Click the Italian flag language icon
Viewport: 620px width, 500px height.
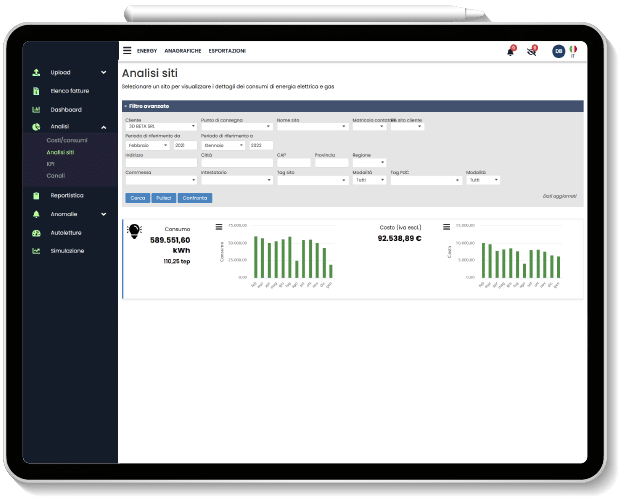pos(573,48)
